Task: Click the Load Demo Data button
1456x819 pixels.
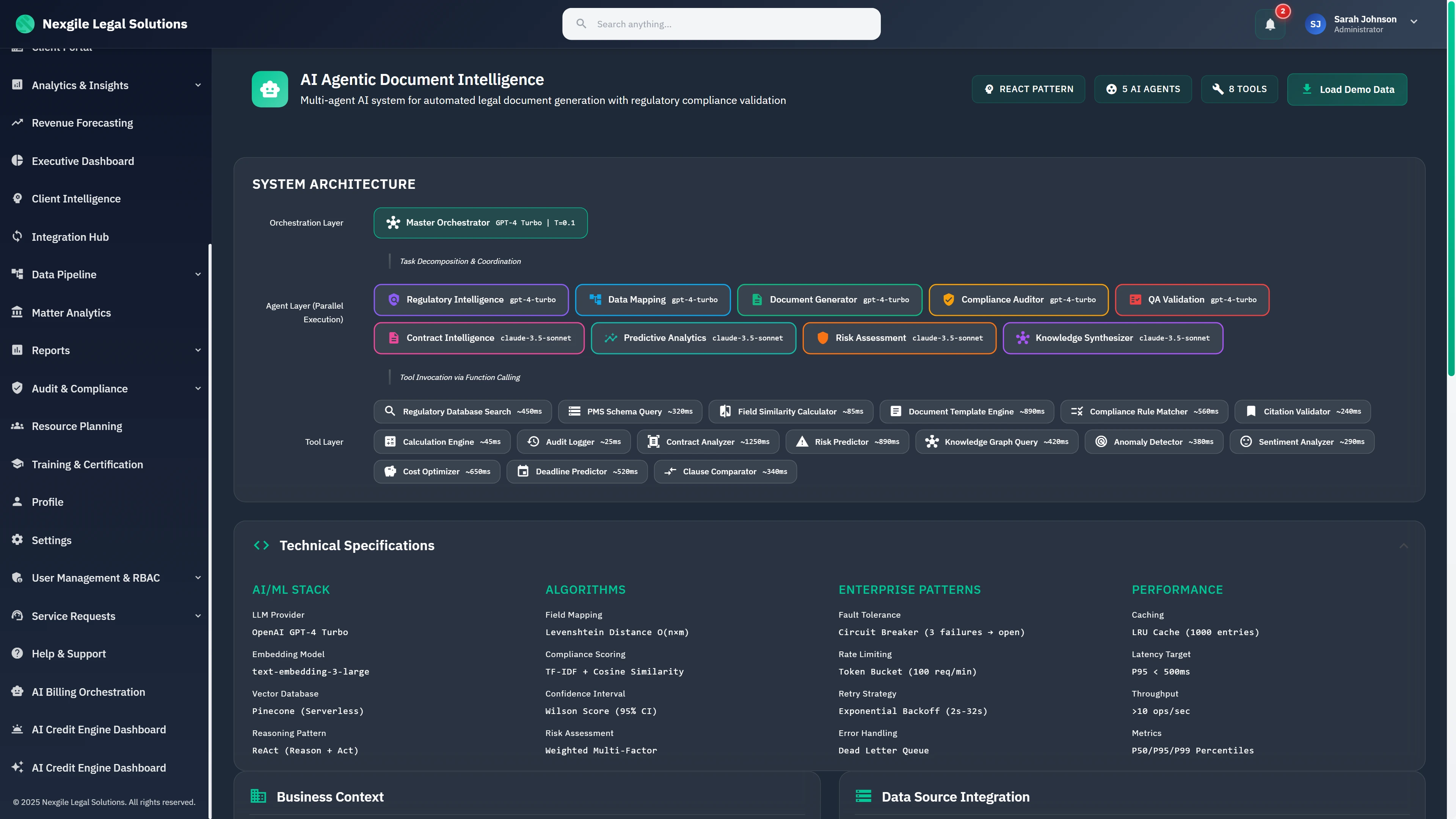Action: coord(1347,89)
